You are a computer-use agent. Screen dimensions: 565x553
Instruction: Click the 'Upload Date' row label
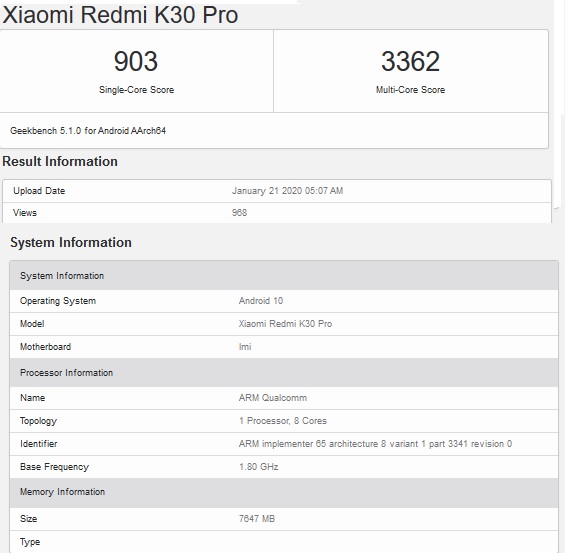click(39, 191)
